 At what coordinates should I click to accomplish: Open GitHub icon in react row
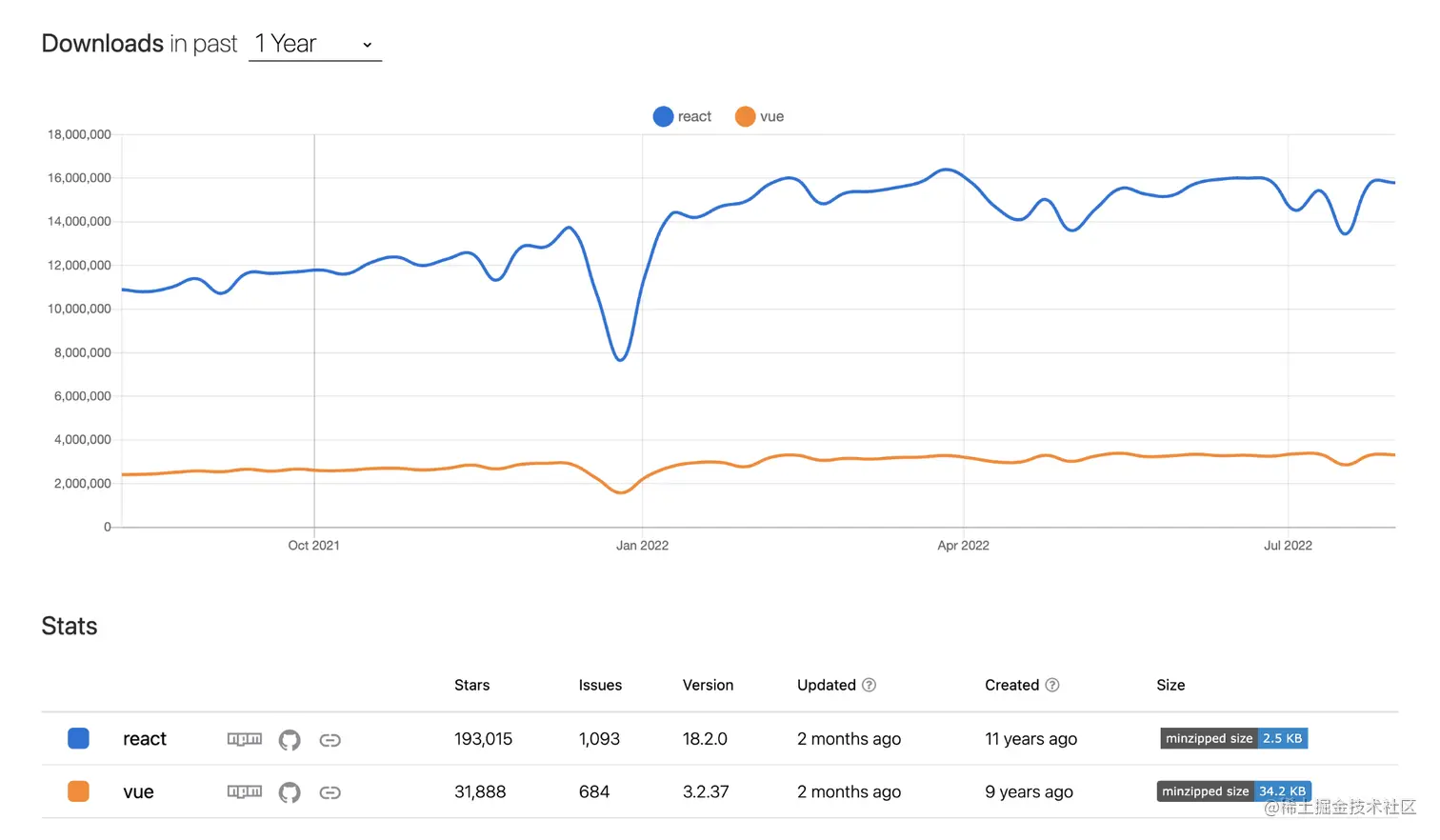290,740
